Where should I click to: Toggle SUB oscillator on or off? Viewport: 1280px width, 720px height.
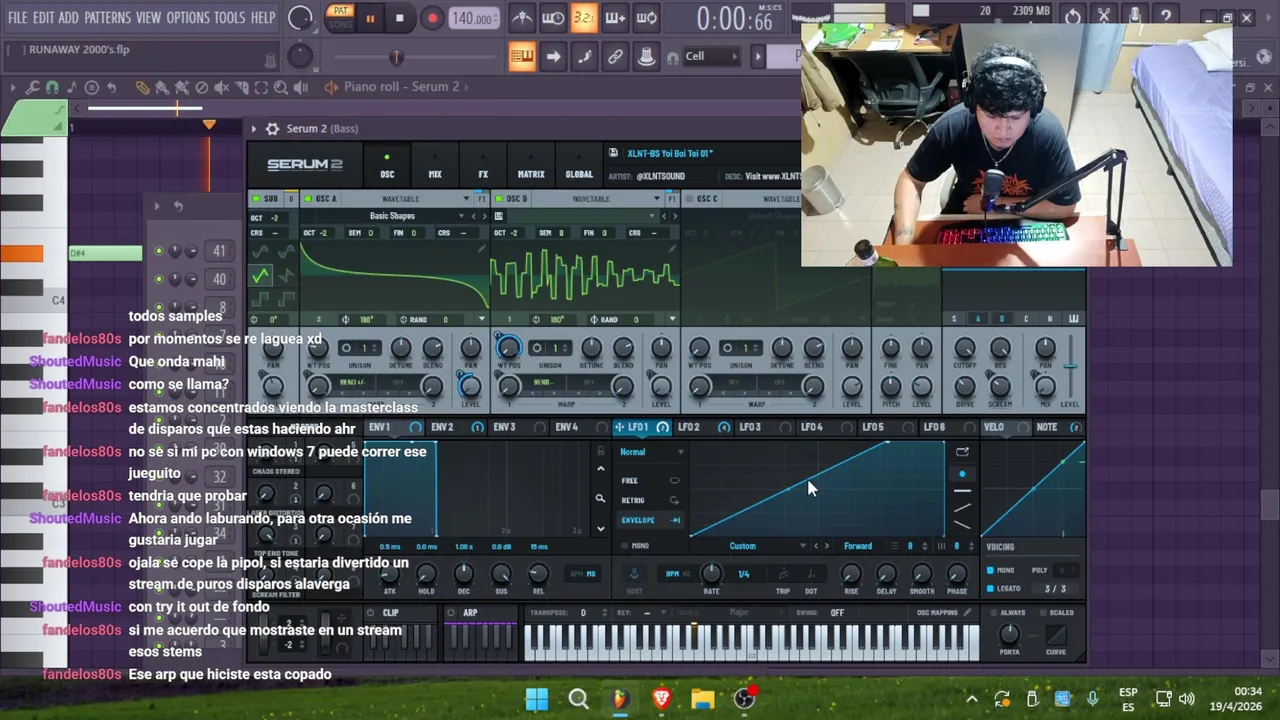256,199
